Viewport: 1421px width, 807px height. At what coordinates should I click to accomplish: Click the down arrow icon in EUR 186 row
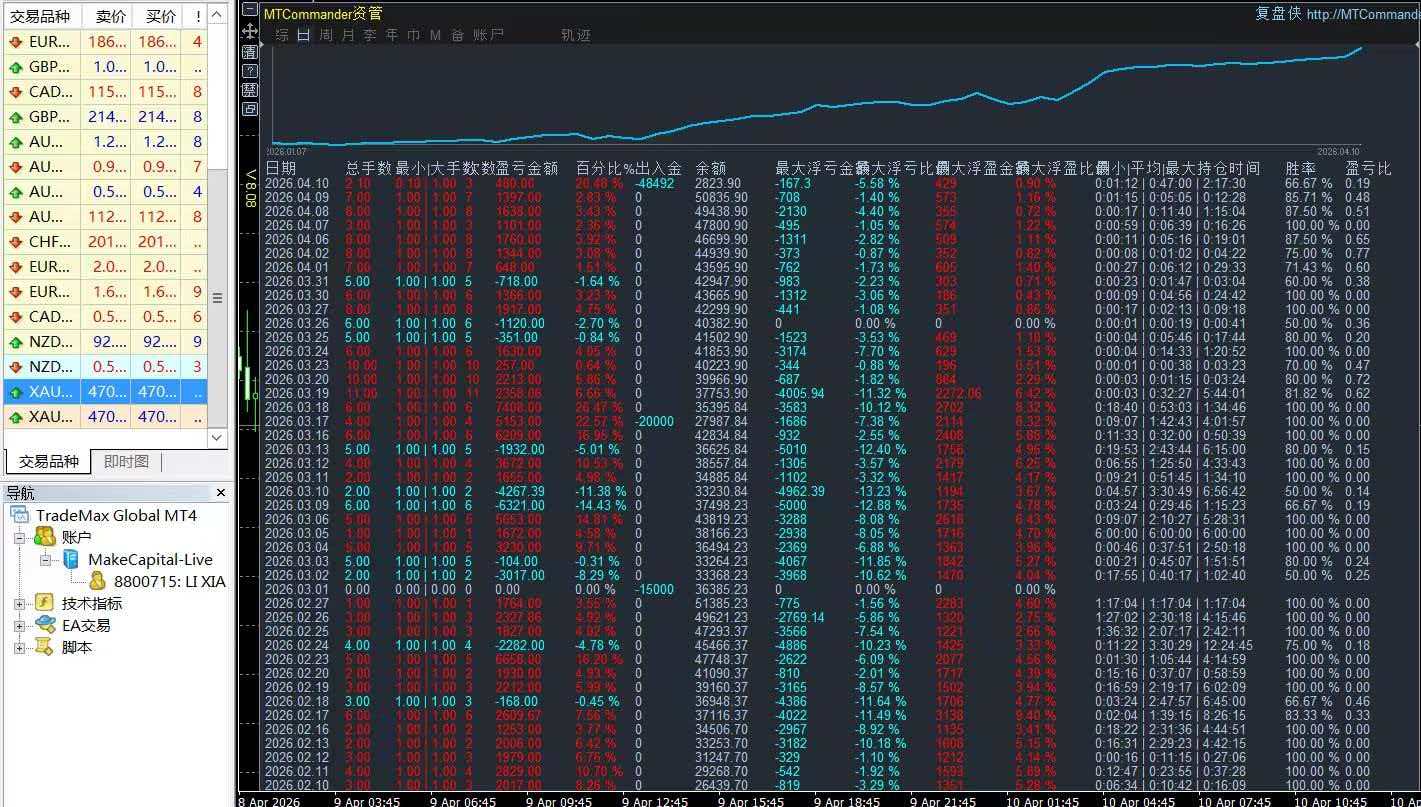pos(15,42)
